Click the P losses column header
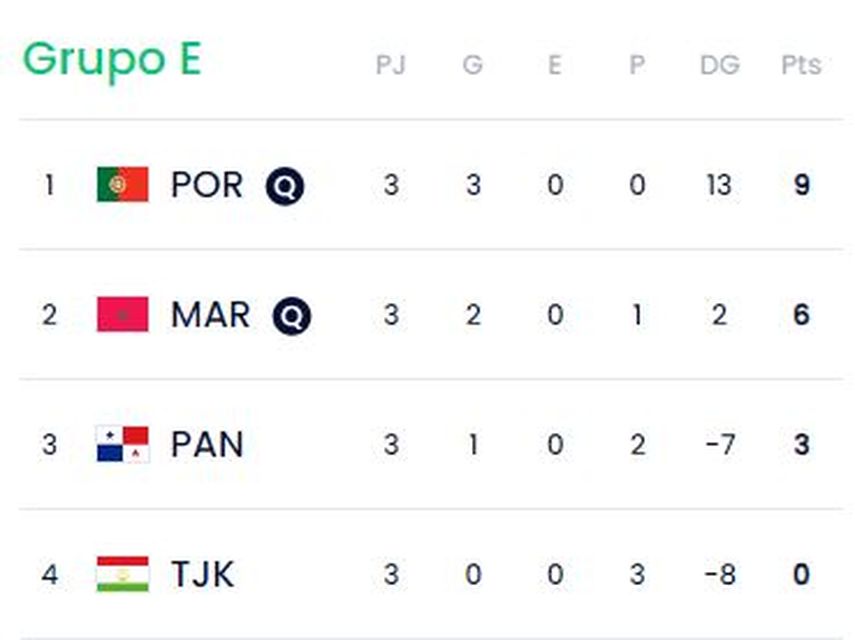This screenshot has height=640, width=855. click(637, 65)
